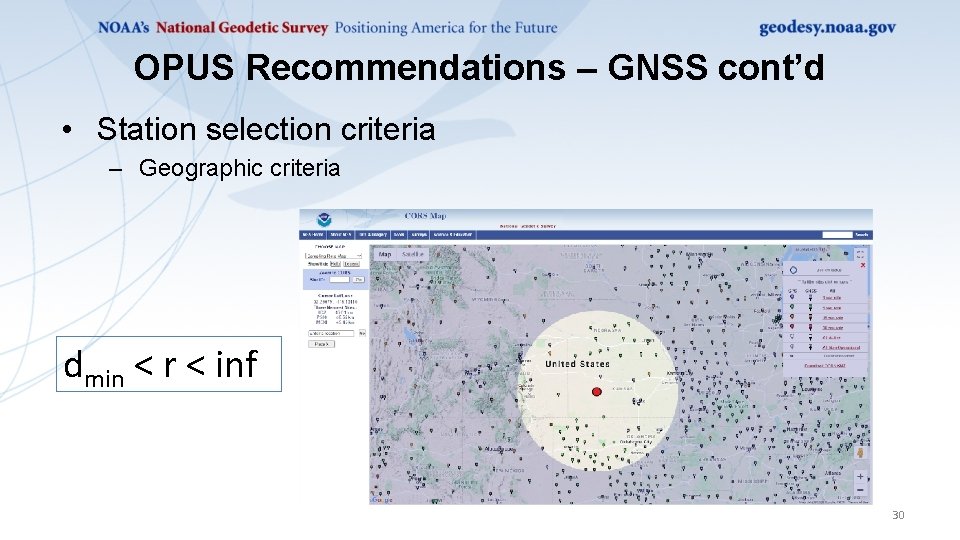Image resolution: width=960 pixels, height=540 pixels.
Task: Click the 'United States' map label
Action: click(x=577, y=364)
